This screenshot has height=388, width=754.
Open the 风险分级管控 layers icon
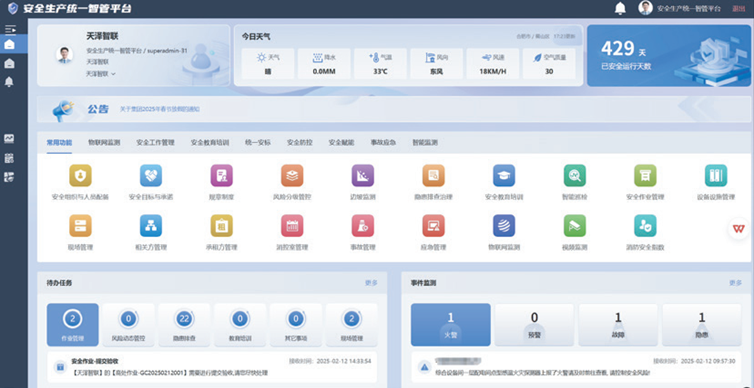pyautogui.click(x=292, y=175)
